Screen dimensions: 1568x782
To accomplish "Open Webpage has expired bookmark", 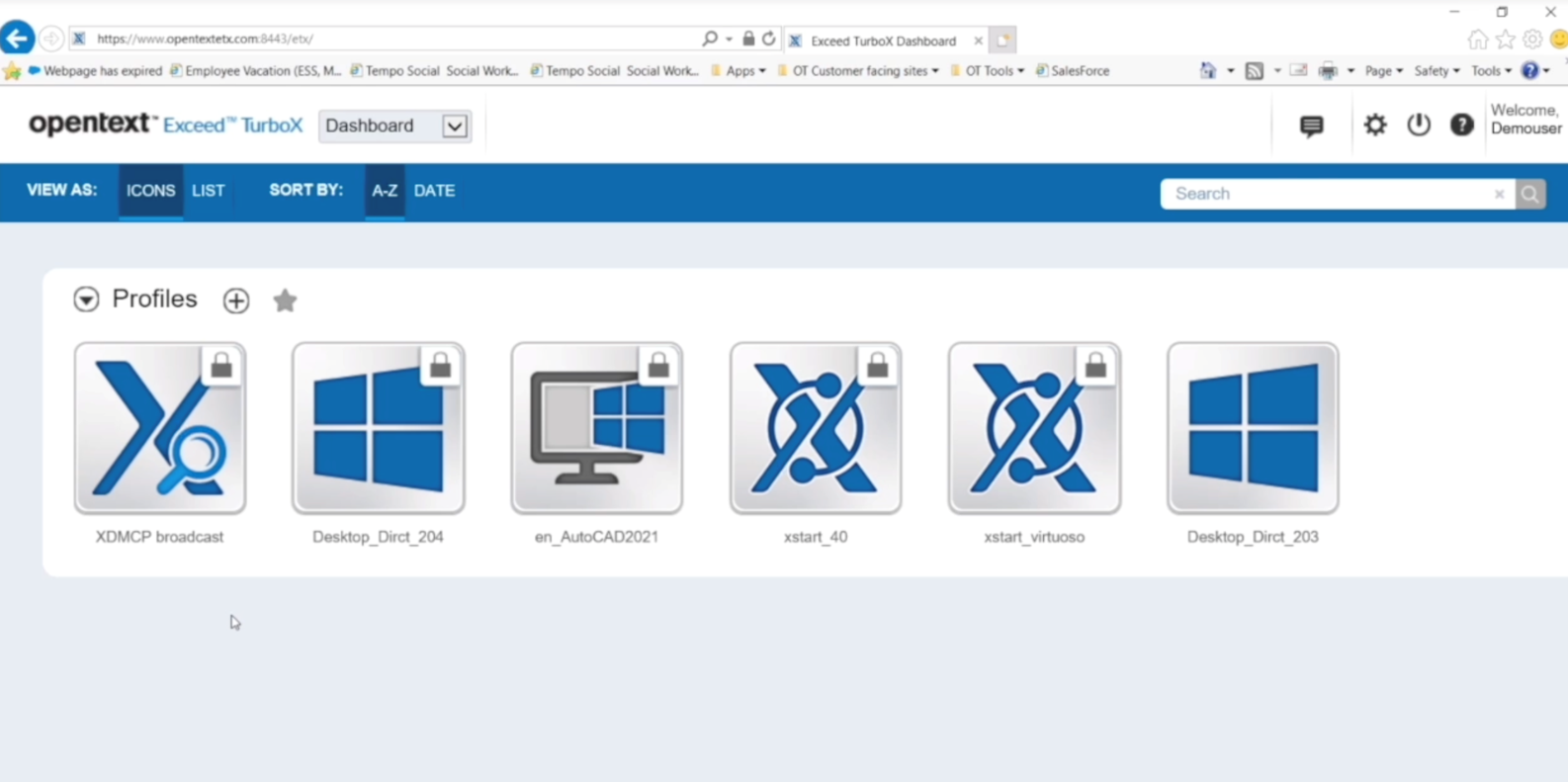I will pos(95,70).
